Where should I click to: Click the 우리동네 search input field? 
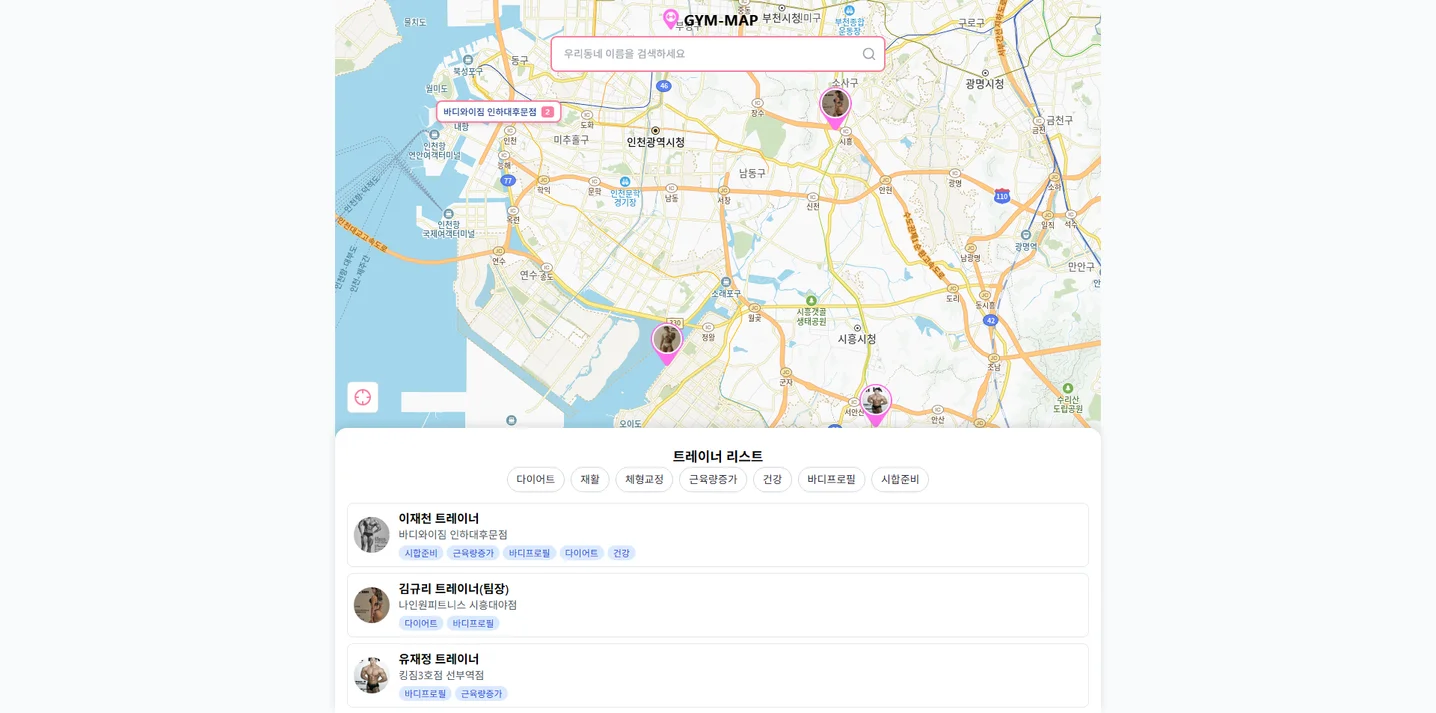coord(700,54)
